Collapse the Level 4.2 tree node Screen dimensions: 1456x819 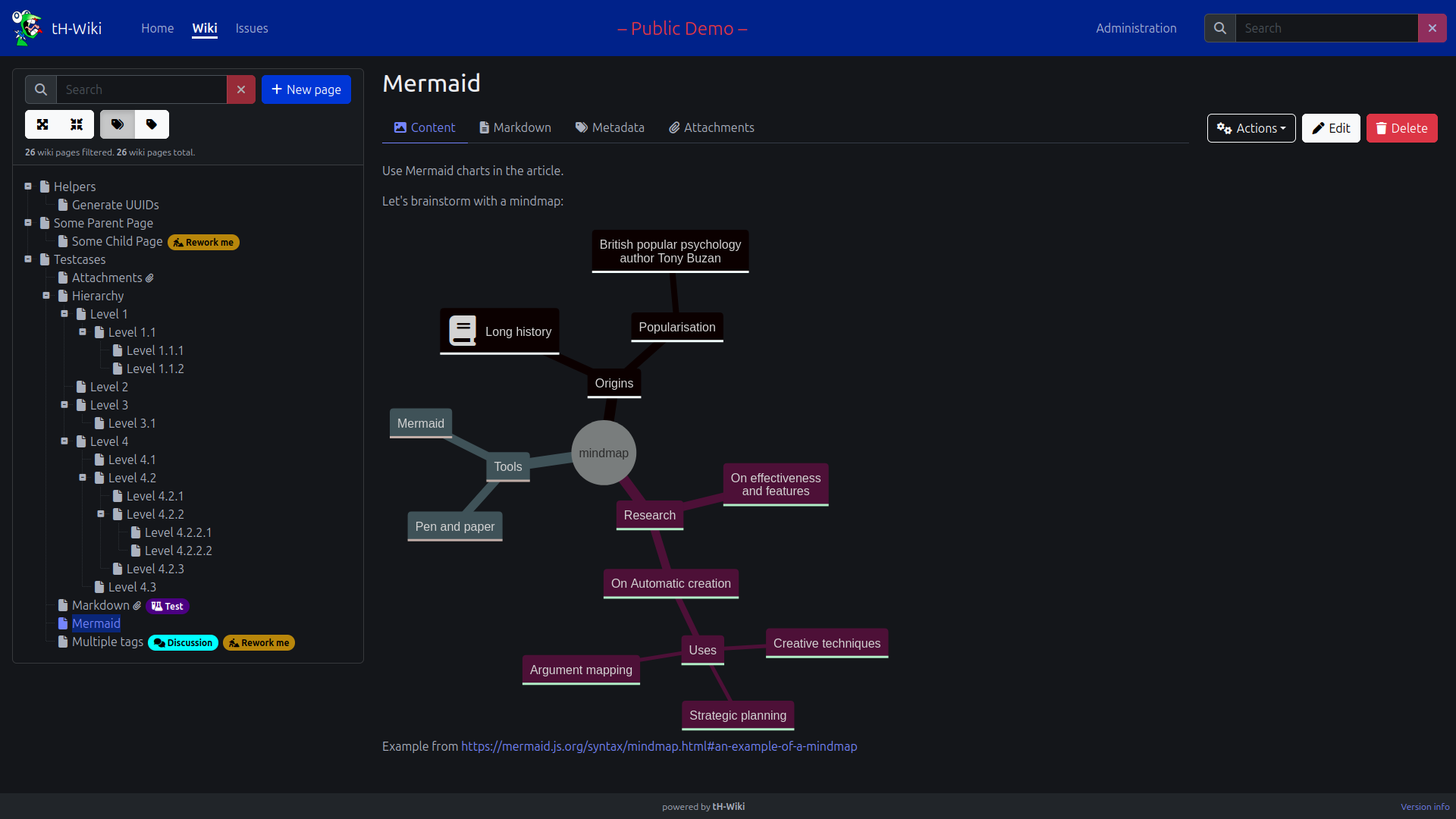tap(83, 478)
